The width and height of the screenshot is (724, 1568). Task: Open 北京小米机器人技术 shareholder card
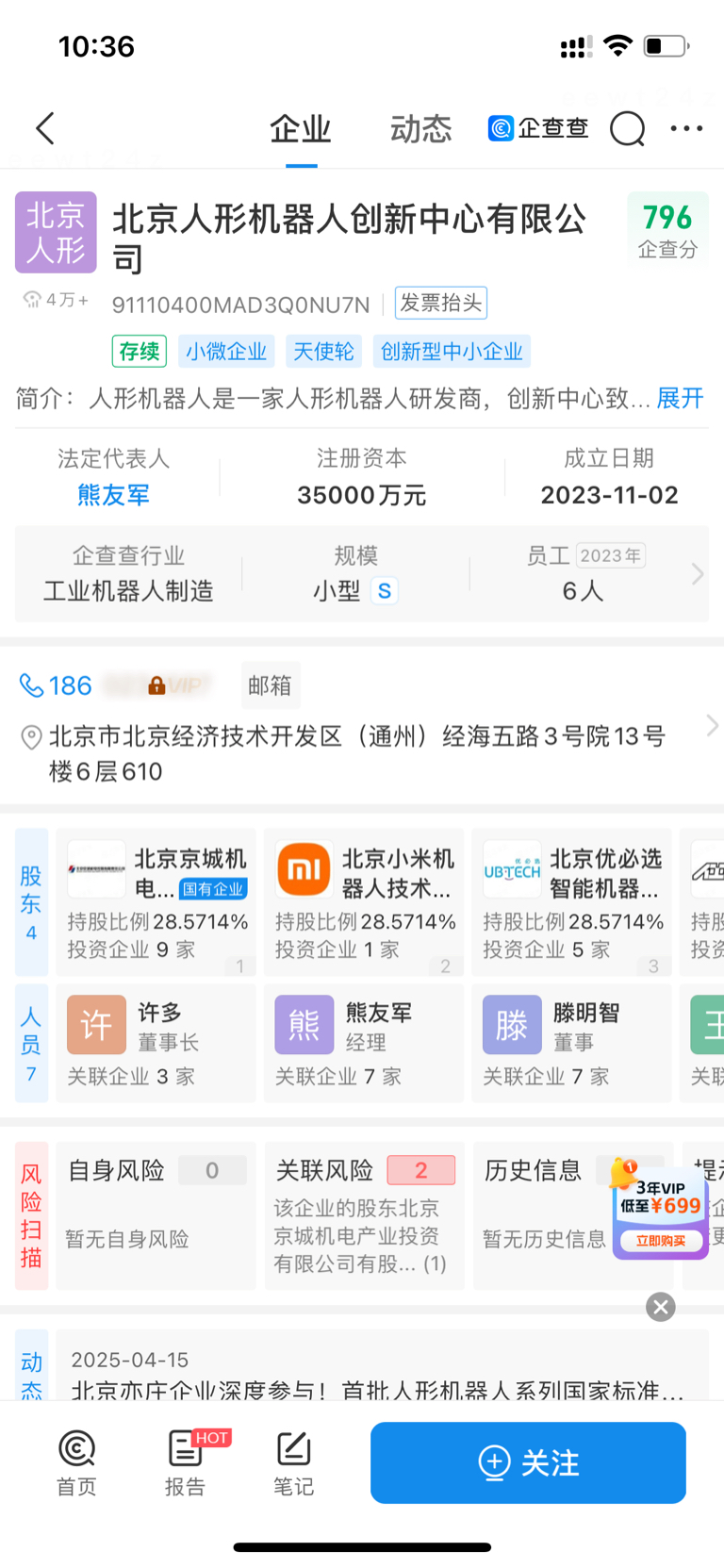365,902
